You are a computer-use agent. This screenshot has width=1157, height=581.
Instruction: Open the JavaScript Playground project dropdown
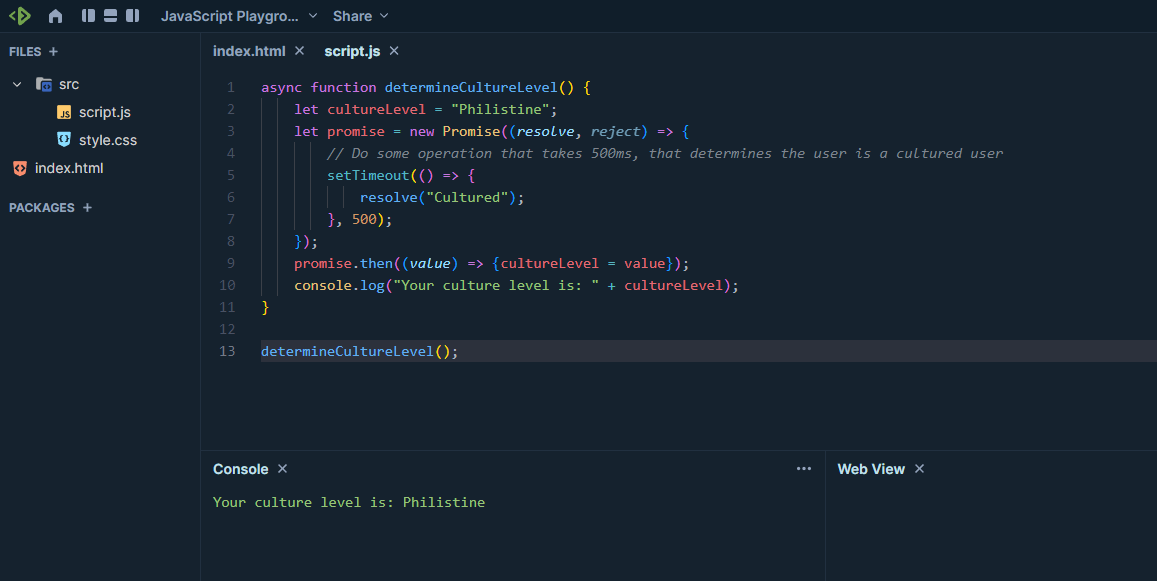point(239,16)
